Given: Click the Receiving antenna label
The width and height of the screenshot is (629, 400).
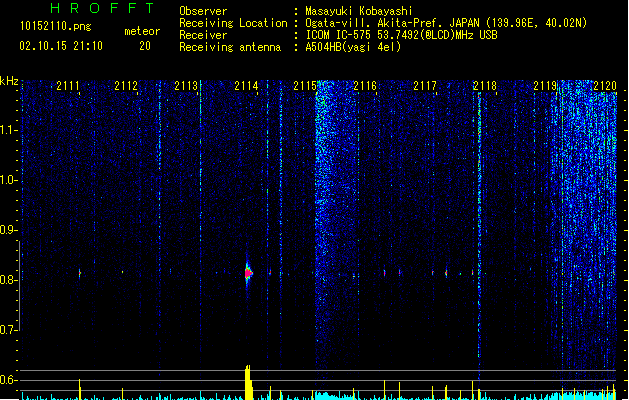Looking at the screenshot, I should (x=230, y=47).
